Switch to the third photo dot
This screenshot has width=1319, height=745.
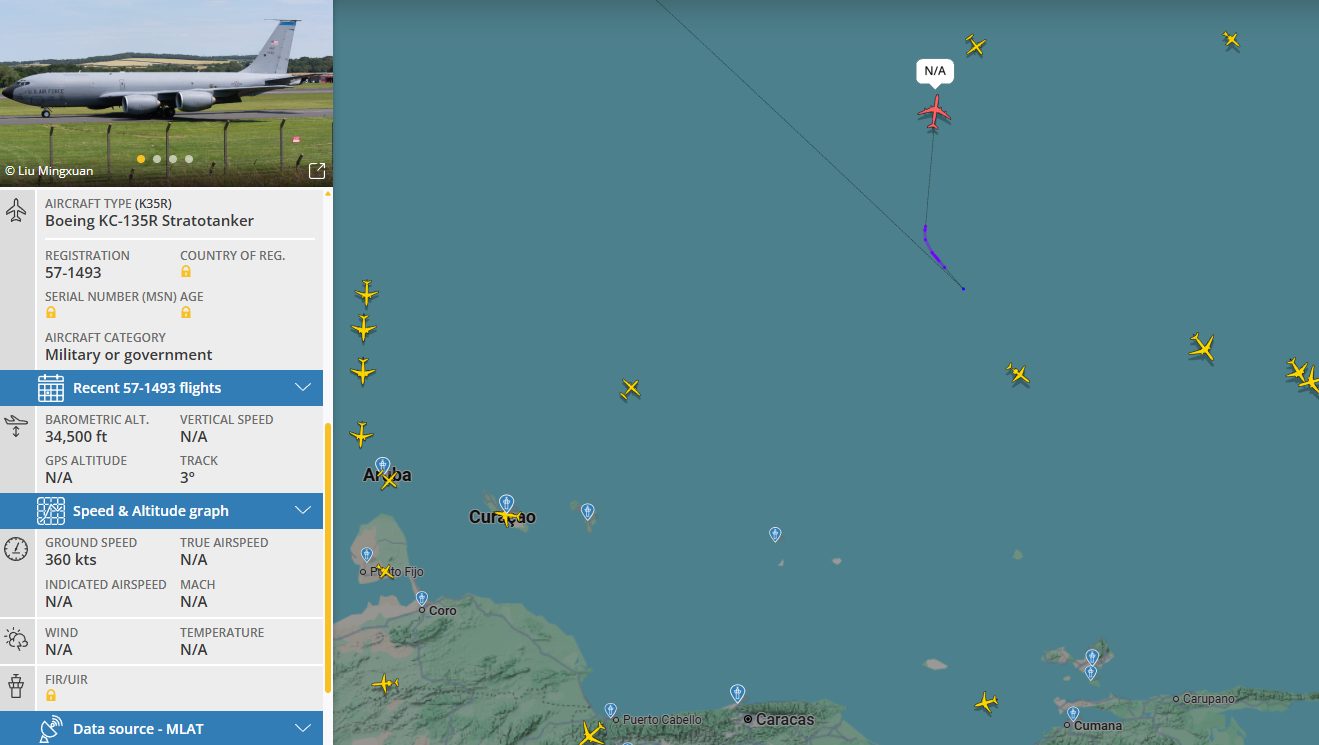click(x=173, y=159)
